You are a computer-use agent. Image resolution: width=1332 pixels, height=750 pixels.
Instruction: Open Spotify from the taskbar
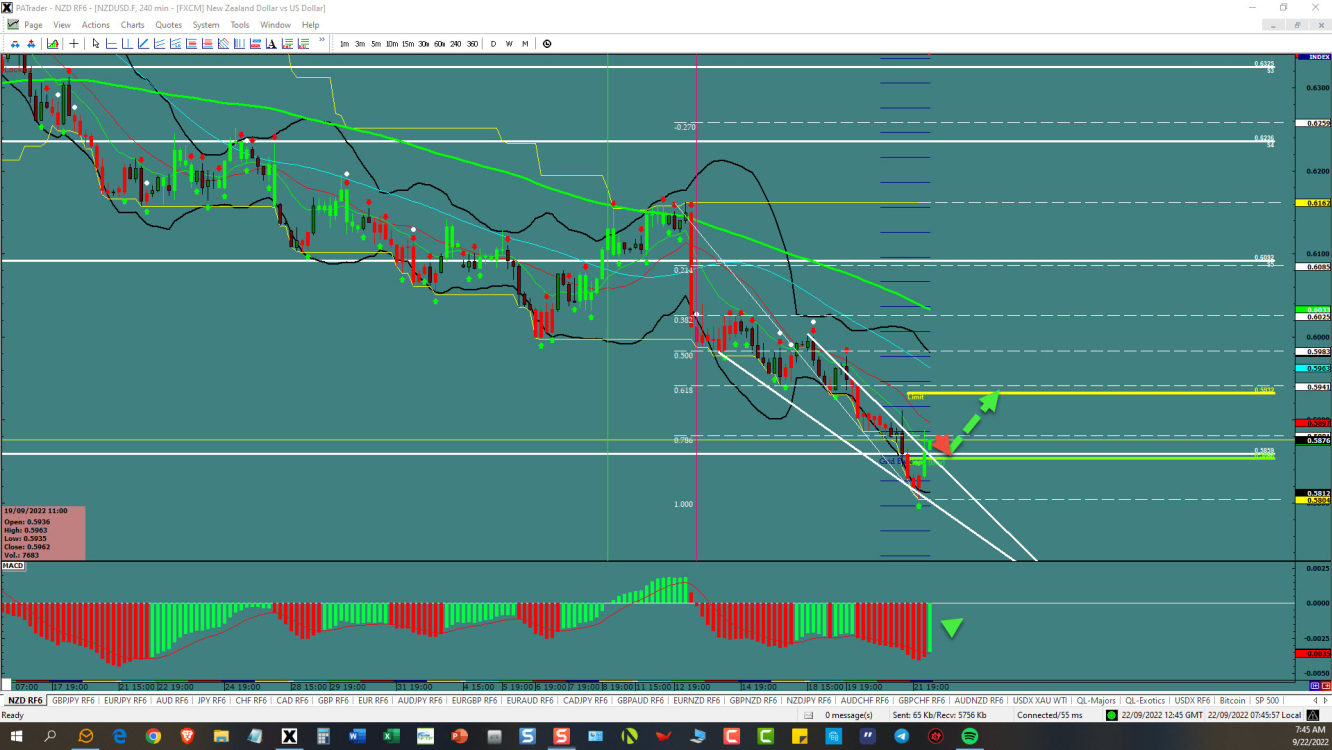coord(969,736)
